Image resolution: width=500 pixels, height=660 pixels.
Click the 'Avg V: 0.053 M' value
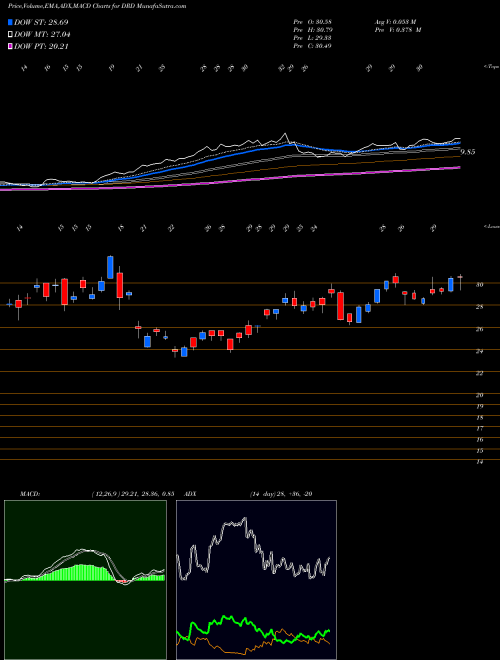coord(396,22)
